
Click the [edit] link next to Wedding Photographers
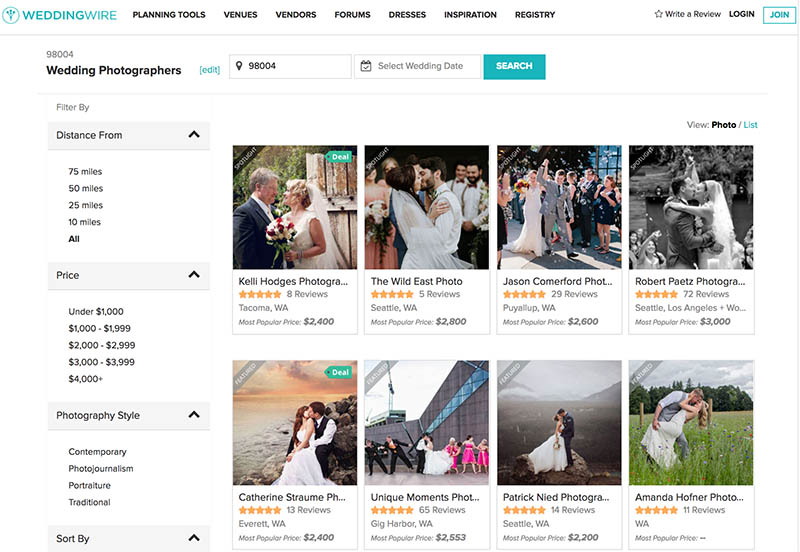tap(209, 70)
